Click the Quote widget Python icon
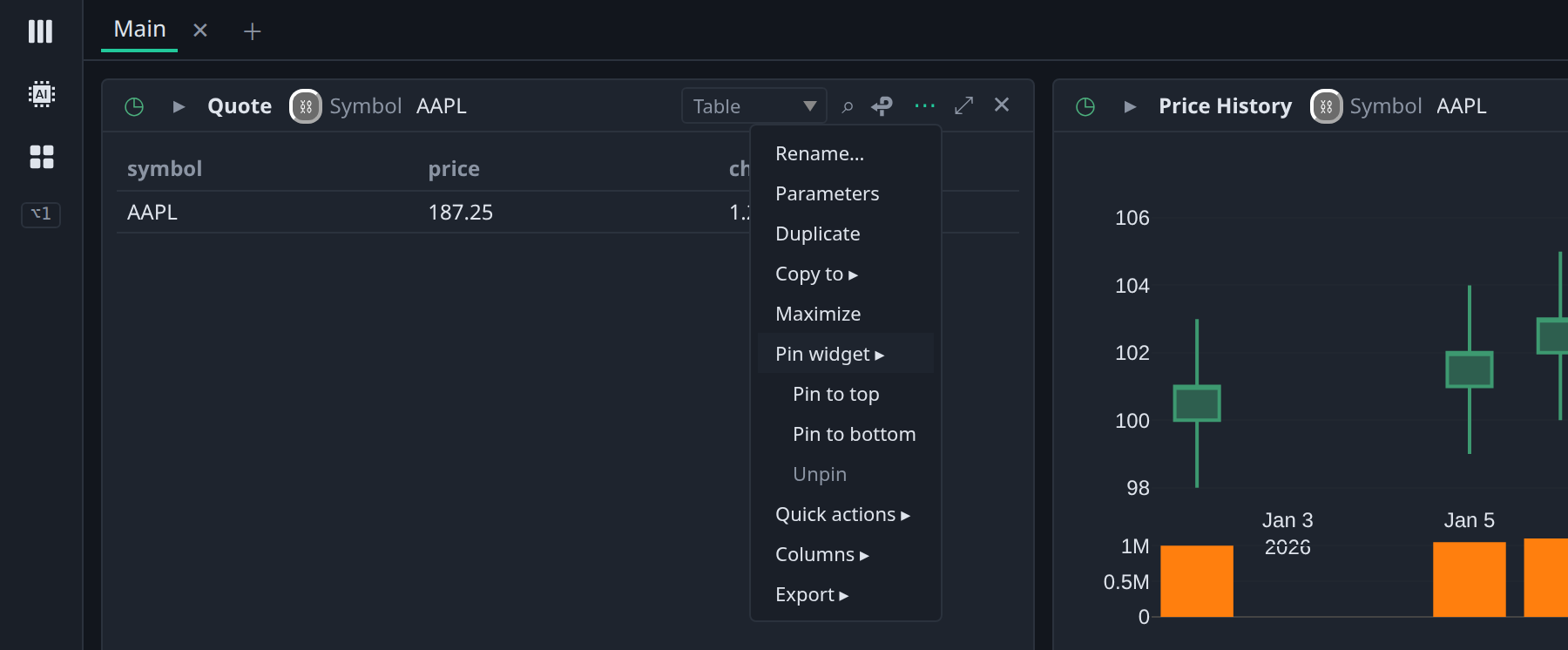The image size is (1568, 650). (x=882, y=106)
